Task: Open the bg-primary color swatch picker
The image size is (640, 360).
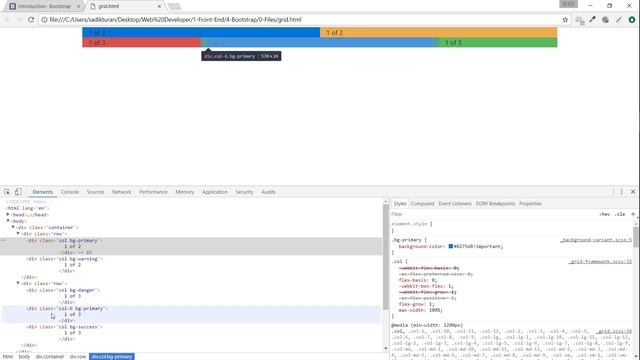Action: (451, 246)
